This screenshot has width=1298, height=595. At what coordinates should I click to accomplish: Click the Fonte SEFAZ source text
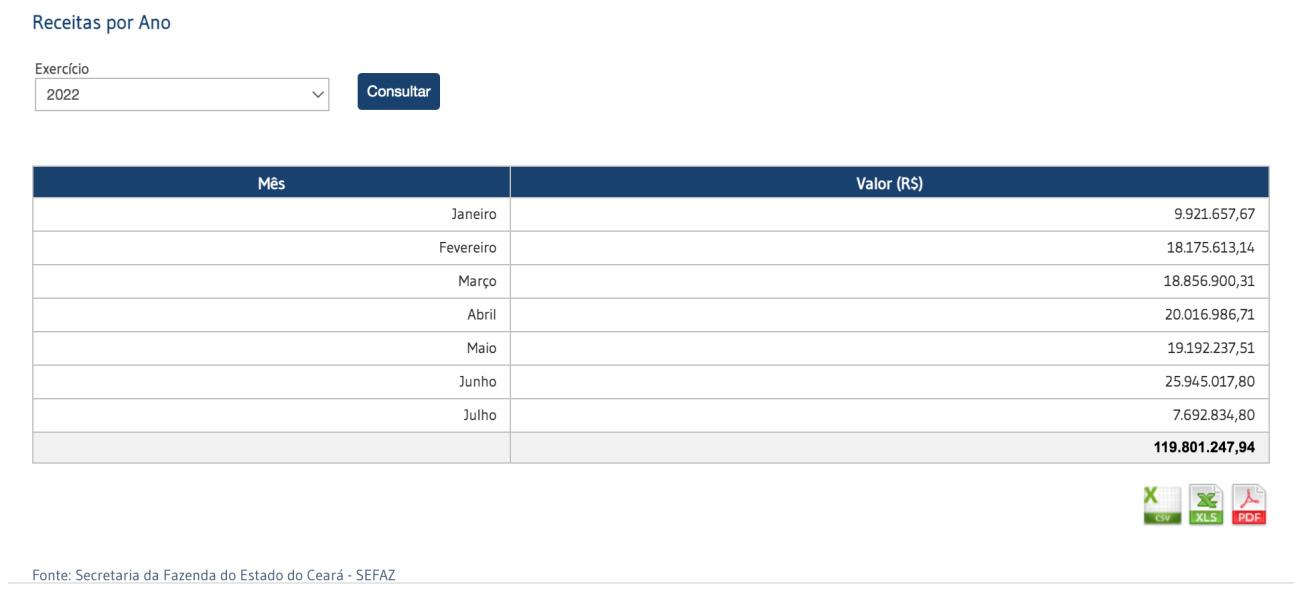click(213, 574)
